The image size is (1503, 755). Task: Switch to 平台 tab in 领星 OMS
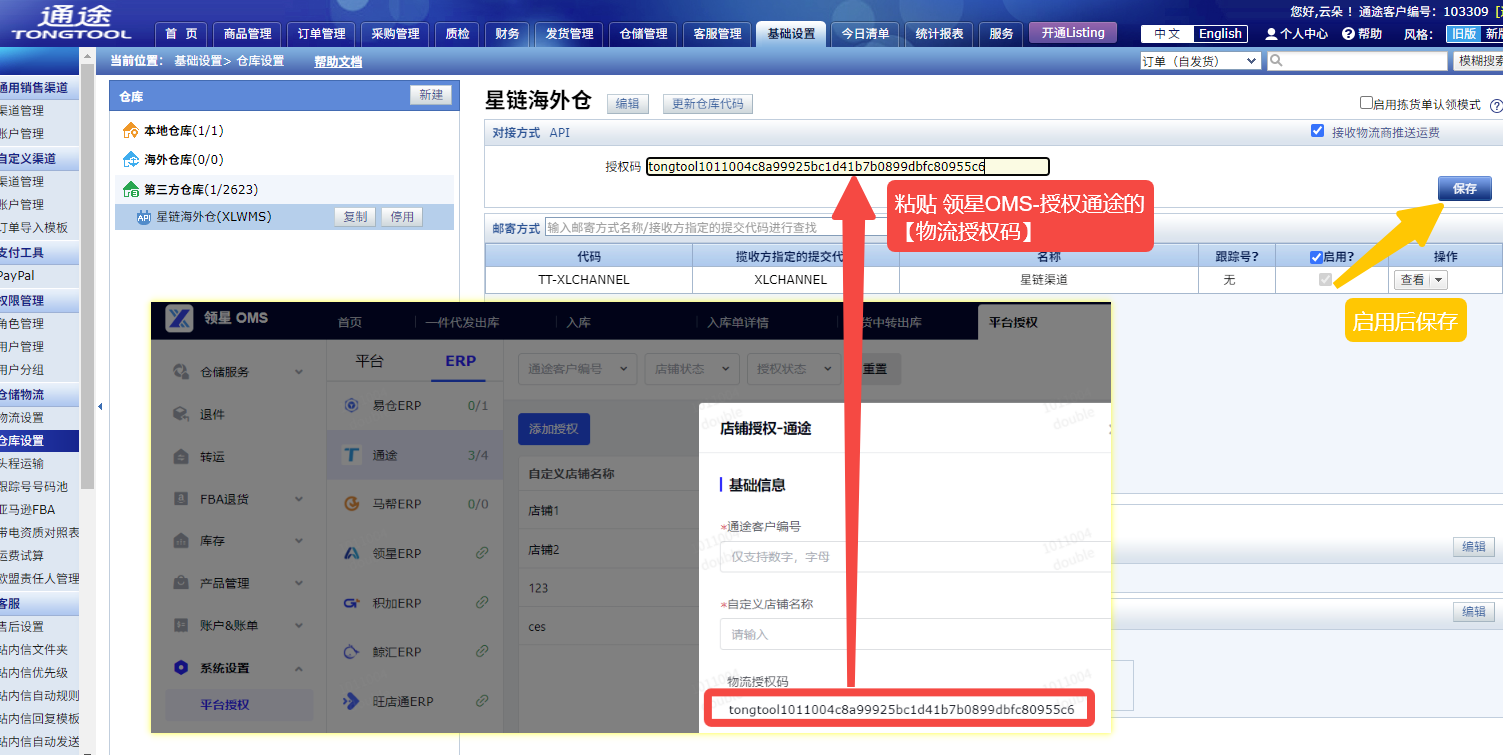(x=369, y=361)
